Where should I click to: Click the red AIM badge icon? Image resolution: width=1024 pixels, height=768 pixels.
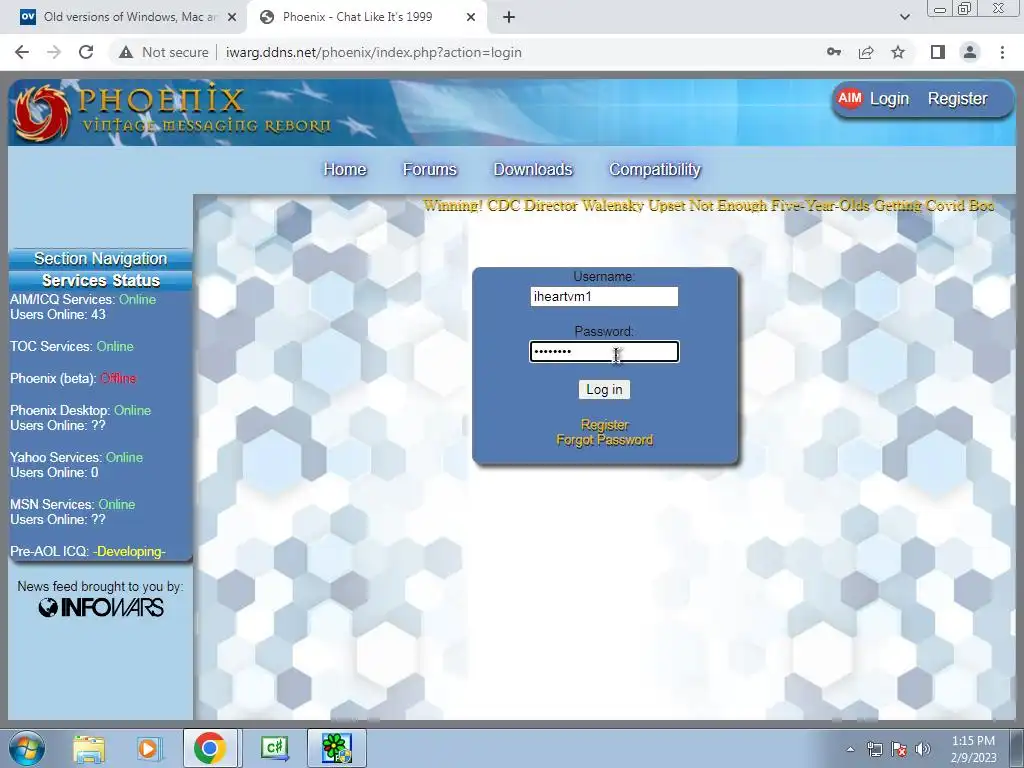[849, 99]
